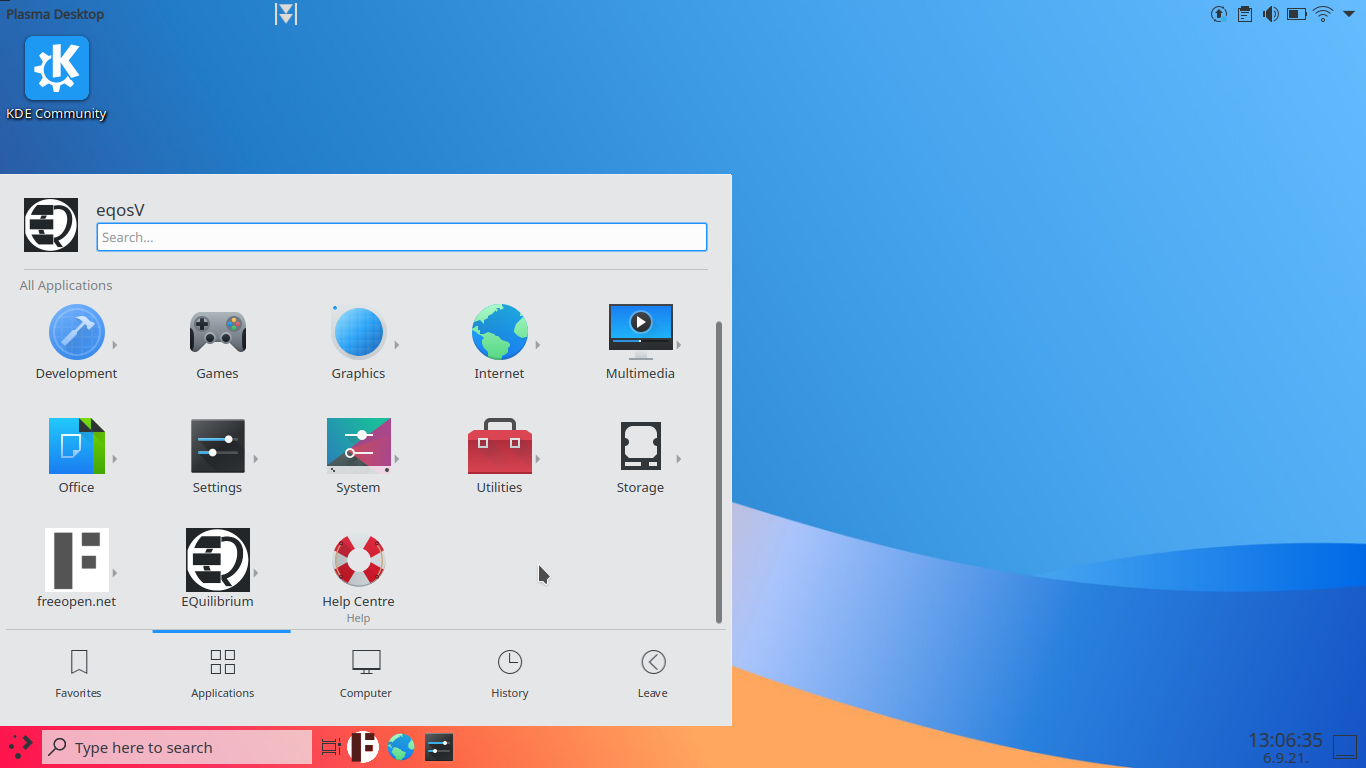1366x768 pixels.
Task: Switch to the Applications tab
Action: click(x=222, y=674)
